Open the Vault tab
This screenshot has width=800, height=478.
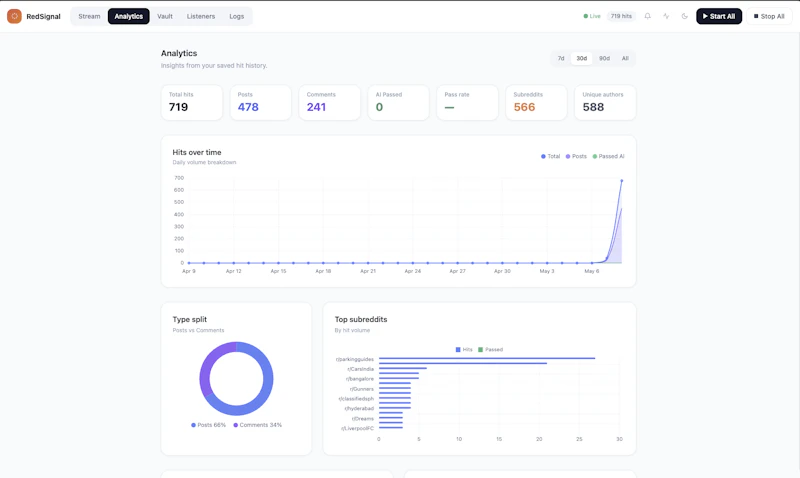(x=165, y=16)
